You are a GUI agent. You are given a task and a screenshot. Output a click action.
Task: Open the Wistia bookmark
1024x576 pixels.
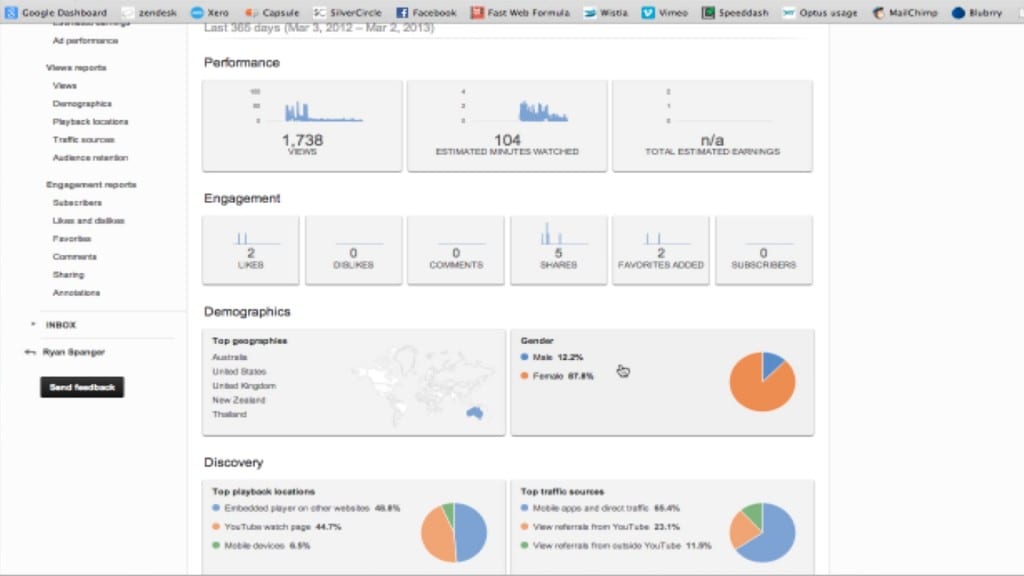[605, 12]
